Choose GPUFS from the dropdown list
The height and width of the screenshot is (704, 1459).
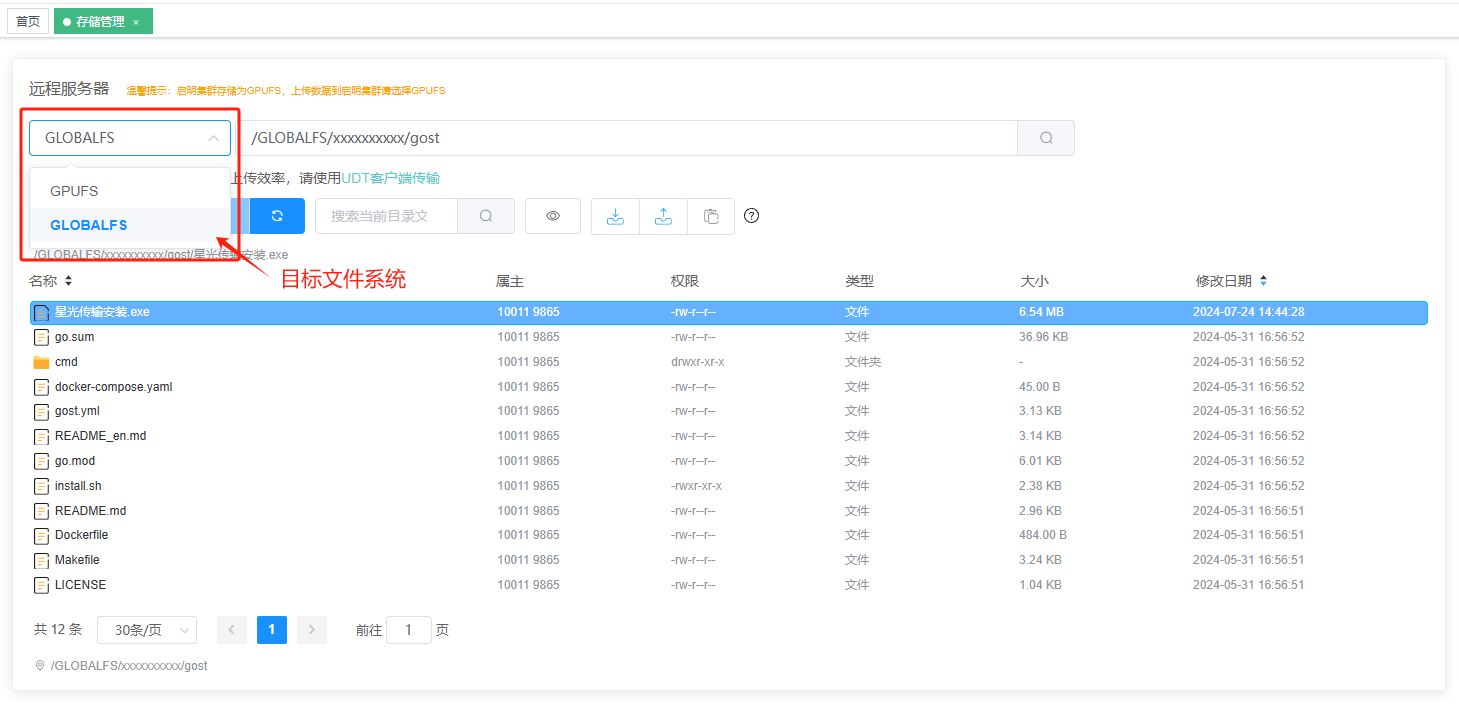pos(130,191)
